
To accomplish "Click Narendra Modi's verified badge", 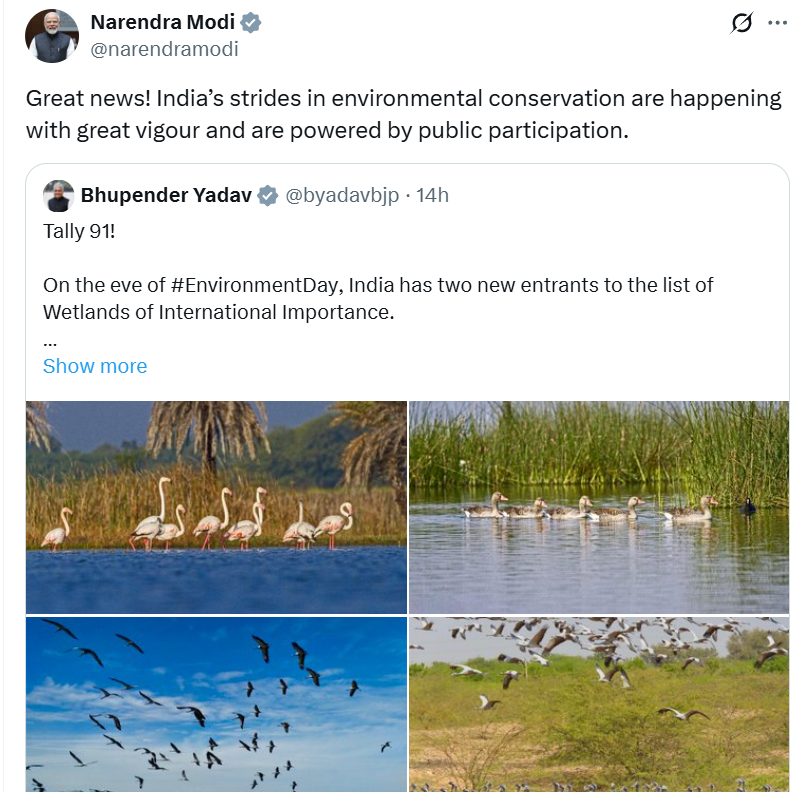I will [x=251, y=23].
